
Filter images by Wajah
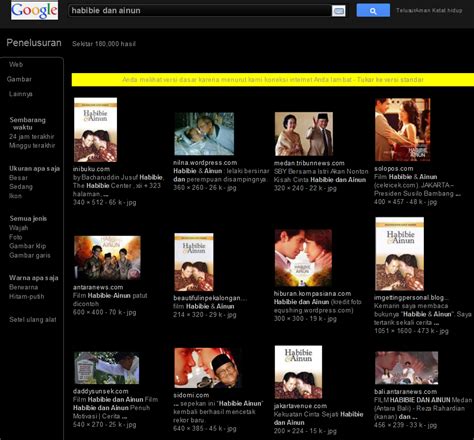pos(18,228)
